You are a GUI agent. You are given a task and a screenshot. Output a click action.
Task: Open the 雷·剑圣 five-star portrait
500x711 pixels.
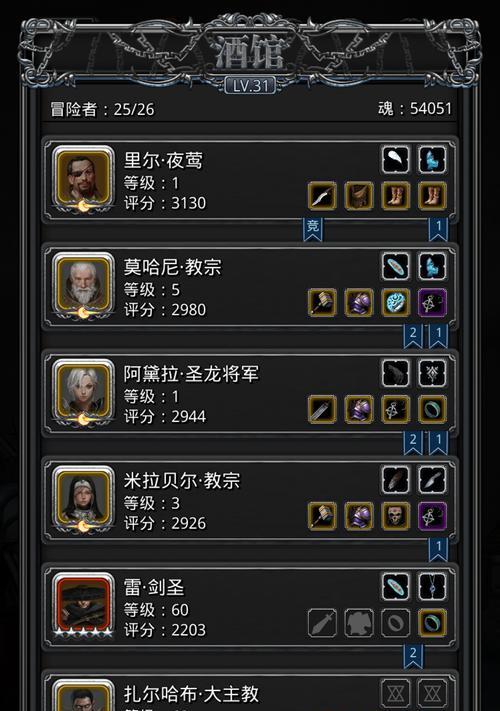pos(83,604)
